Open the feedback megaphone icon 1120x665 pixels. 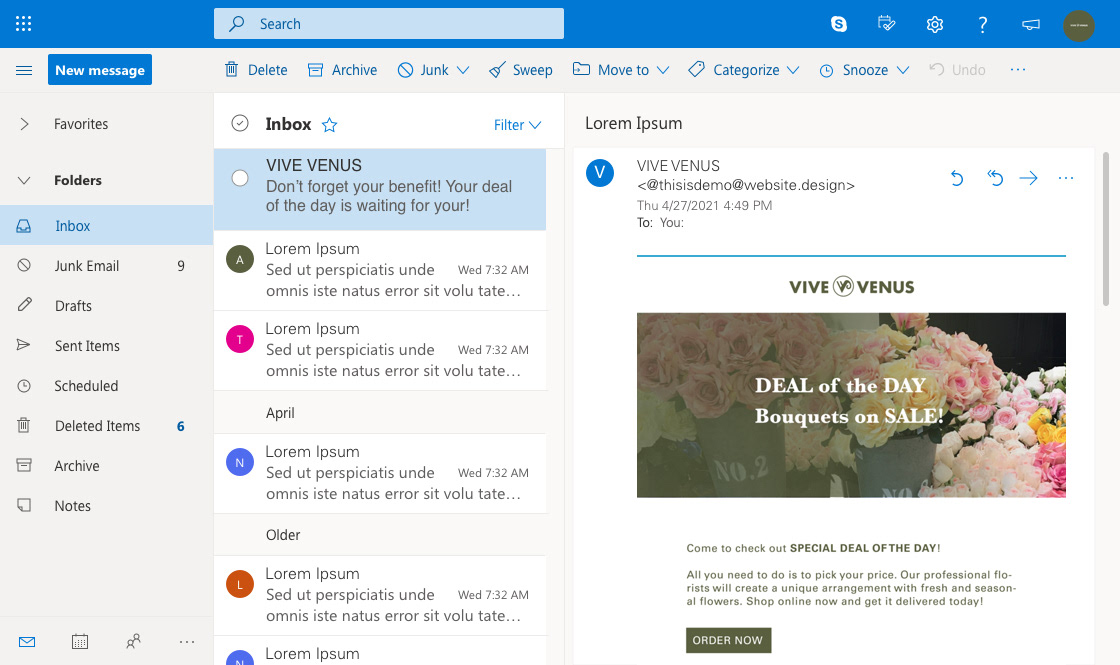pyautogui.click(x=1031, y=24)
